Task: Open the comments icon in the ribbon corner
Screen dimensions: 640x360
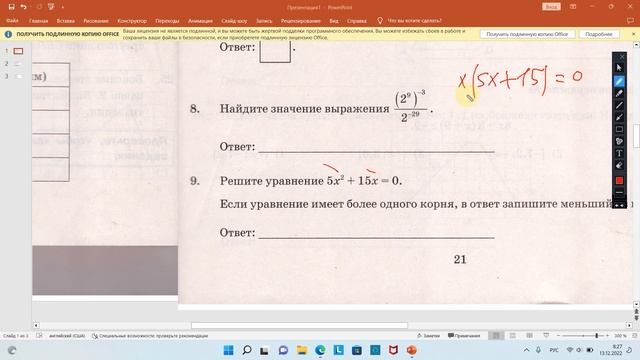Action: (x=630, y=20)
